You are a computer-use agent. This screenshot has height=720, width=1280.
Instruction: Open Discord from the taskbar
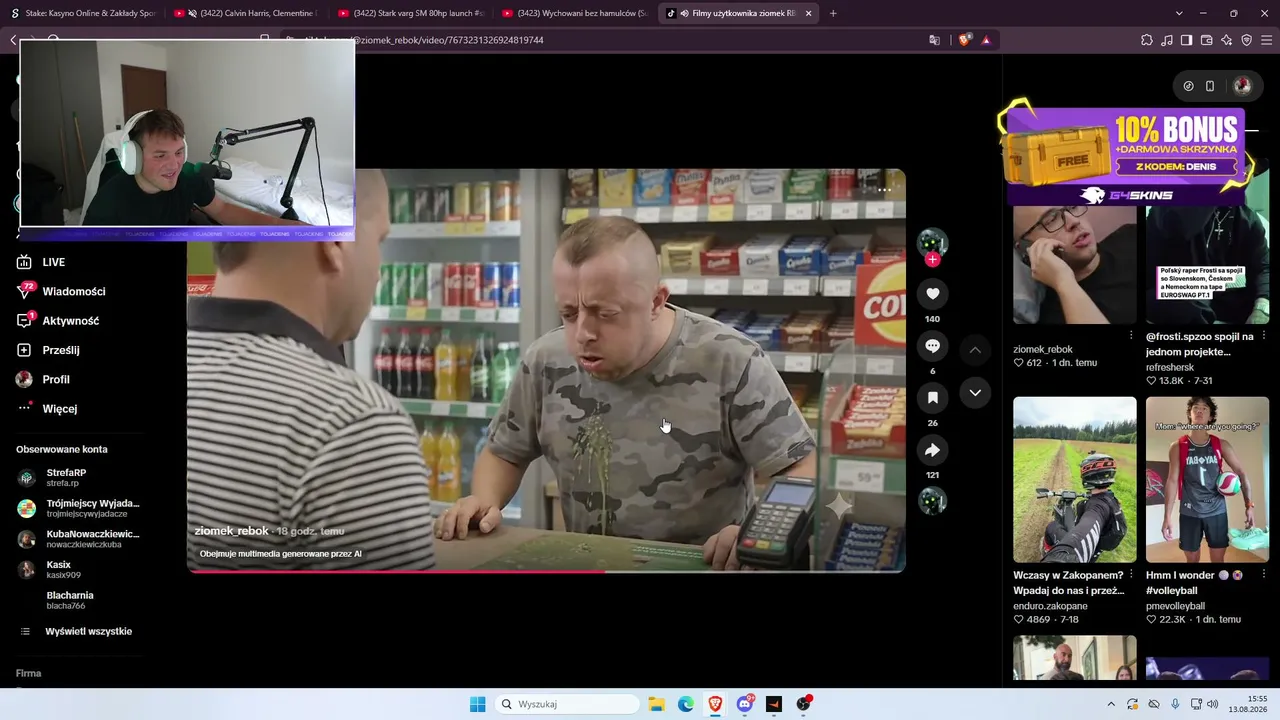(745, 704)
